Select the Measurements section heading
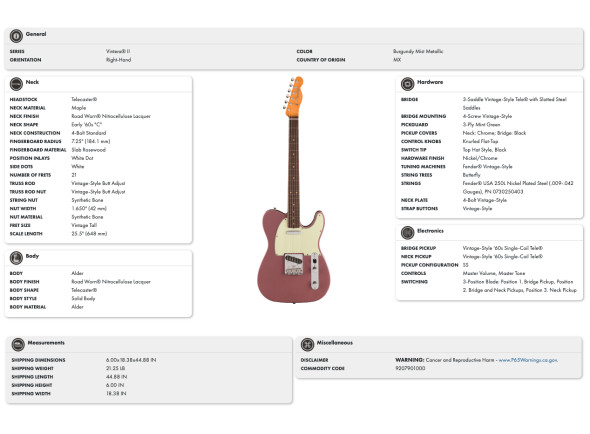The image size is (590, 434). (46, 343)
